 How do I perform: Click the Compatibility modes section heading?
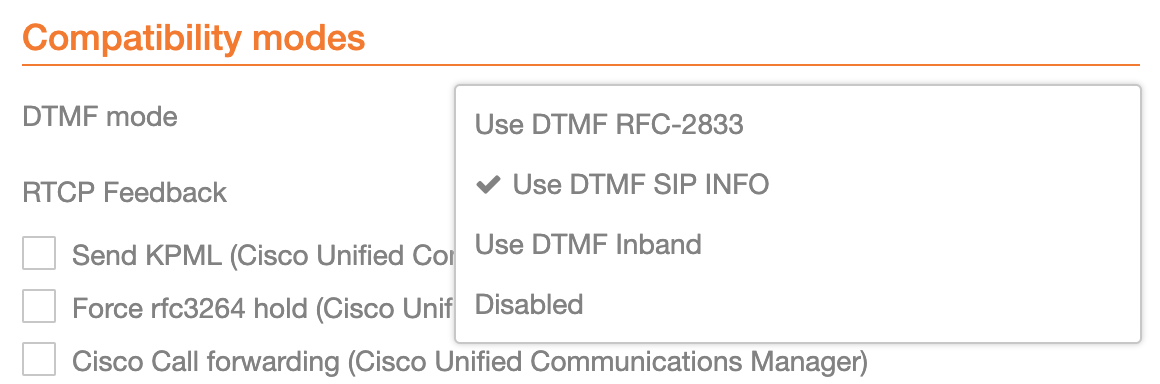click(194, 36)
